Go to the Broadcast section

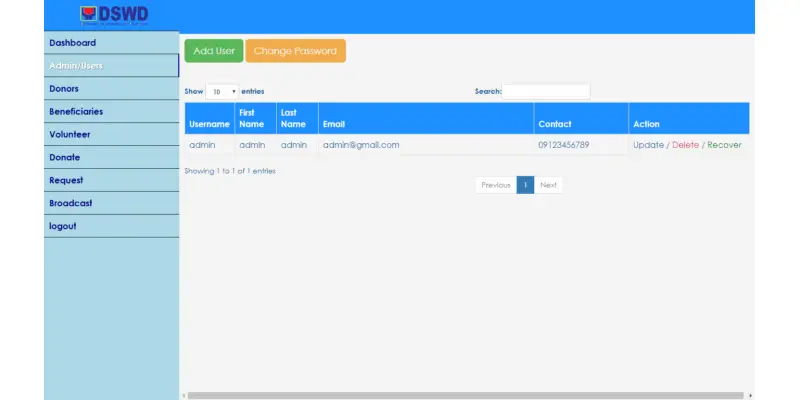coord(111,203)
